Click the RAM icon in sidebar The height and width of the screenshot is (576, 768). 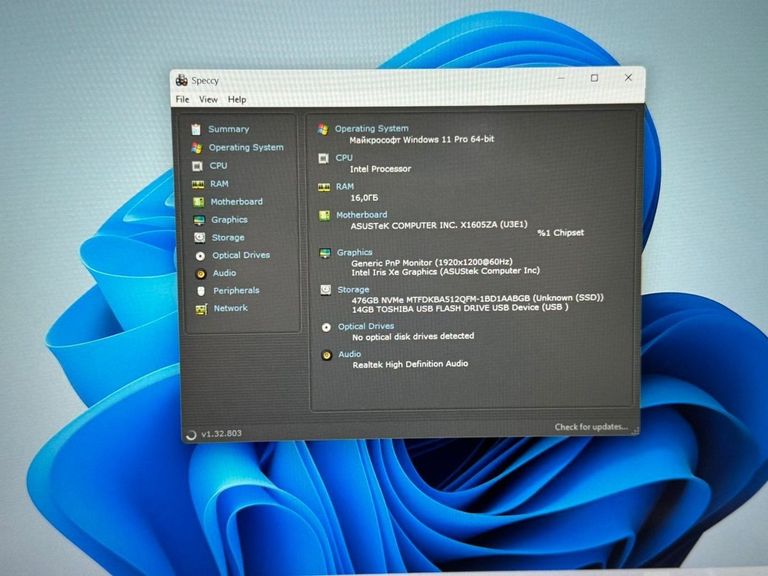(198, 184)
